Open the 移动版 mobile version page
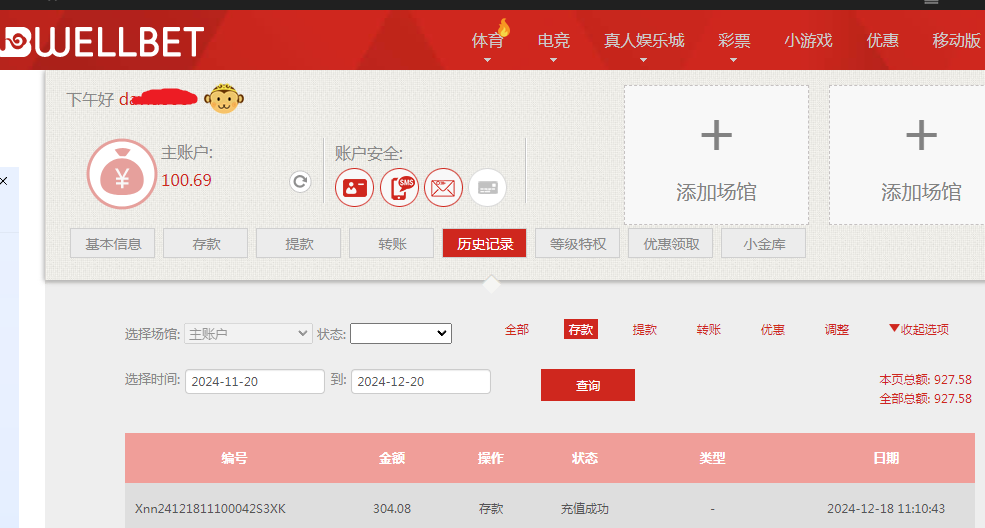 pos(956,41)
